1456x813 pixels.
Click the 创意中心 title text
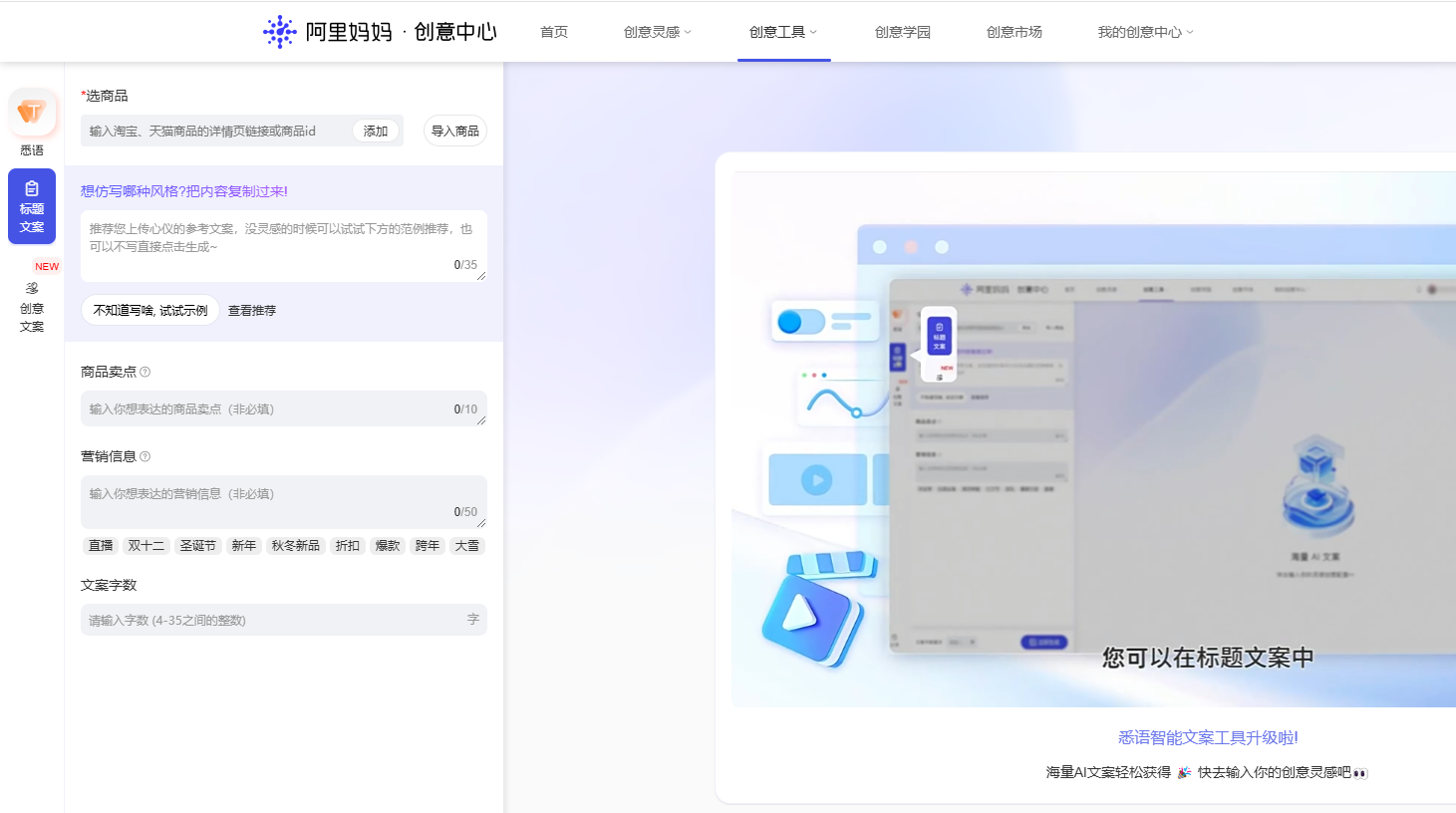[x=455, y=32]
